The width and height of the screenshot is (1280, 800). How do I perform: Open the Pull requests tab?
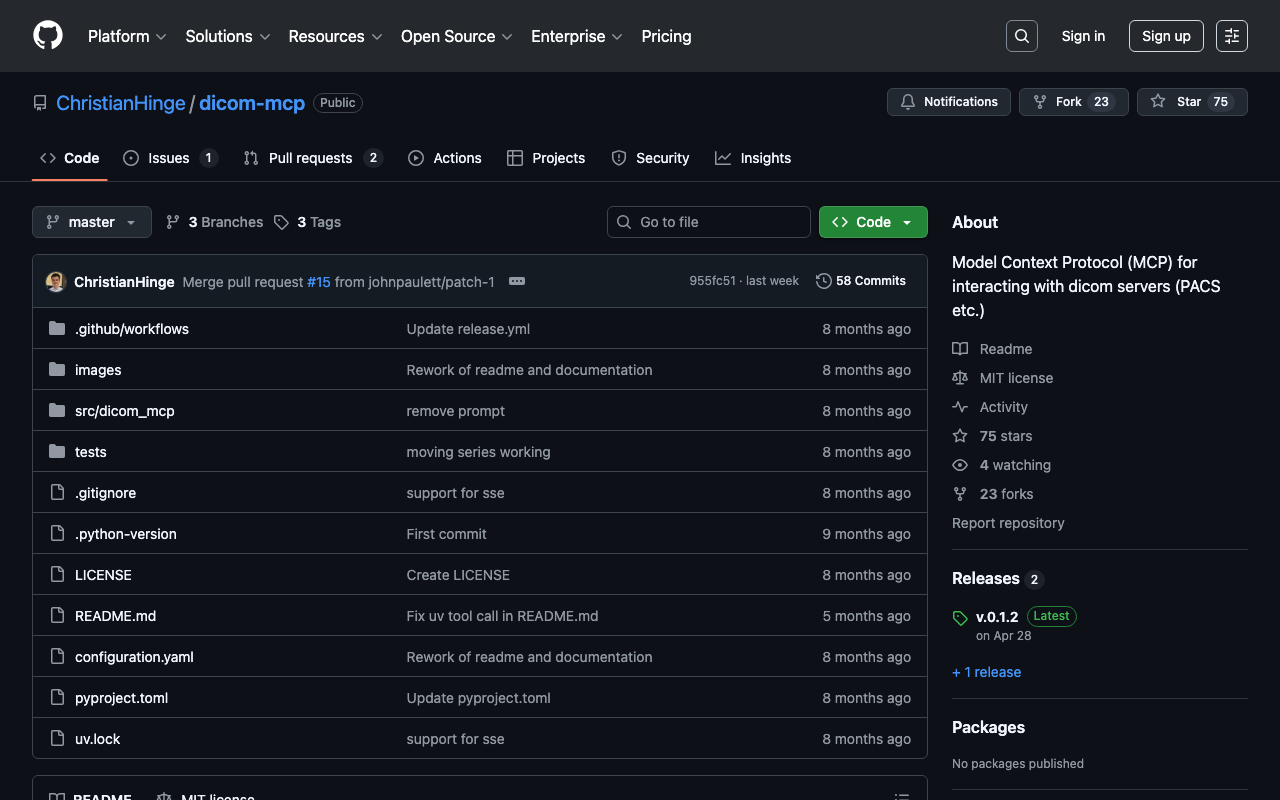312,158
